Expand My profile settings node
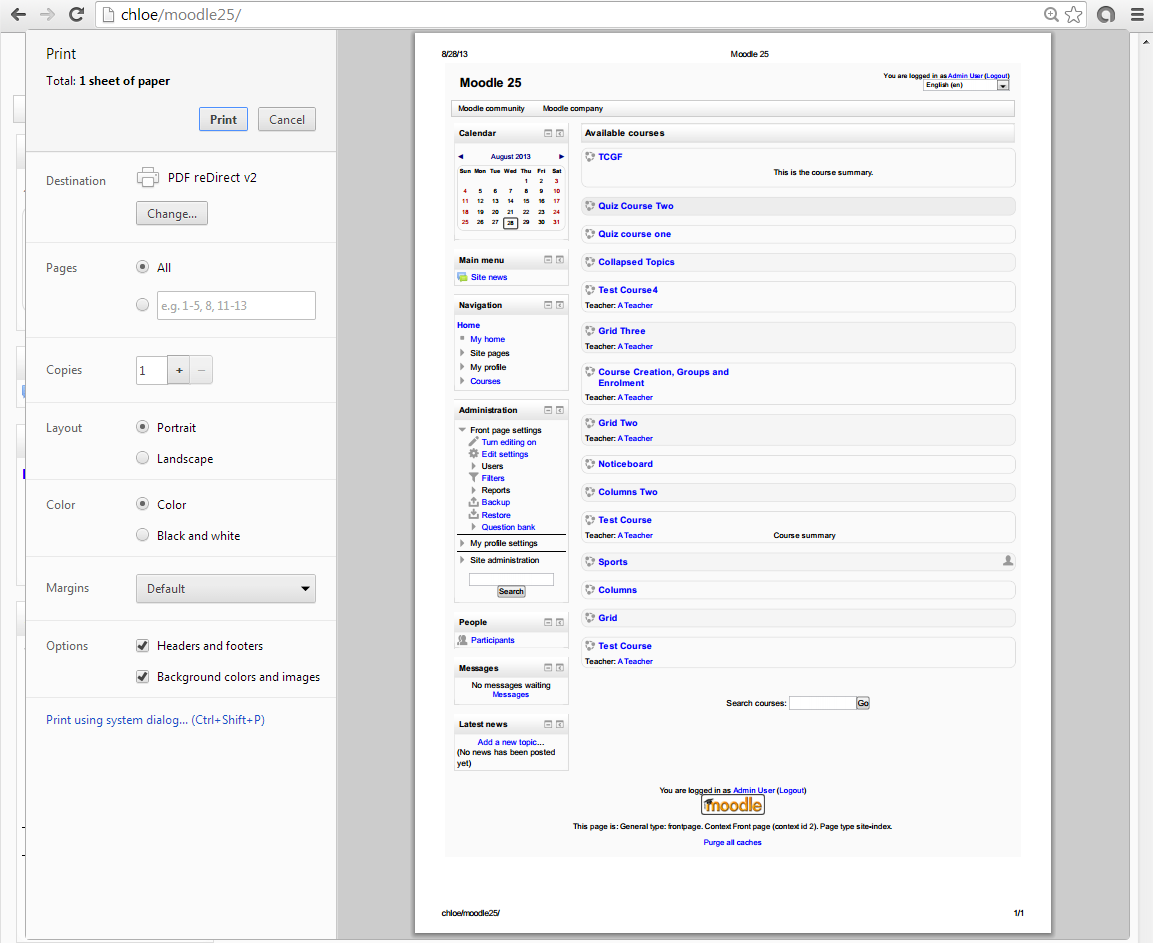1153x943 pixels. 462,544
